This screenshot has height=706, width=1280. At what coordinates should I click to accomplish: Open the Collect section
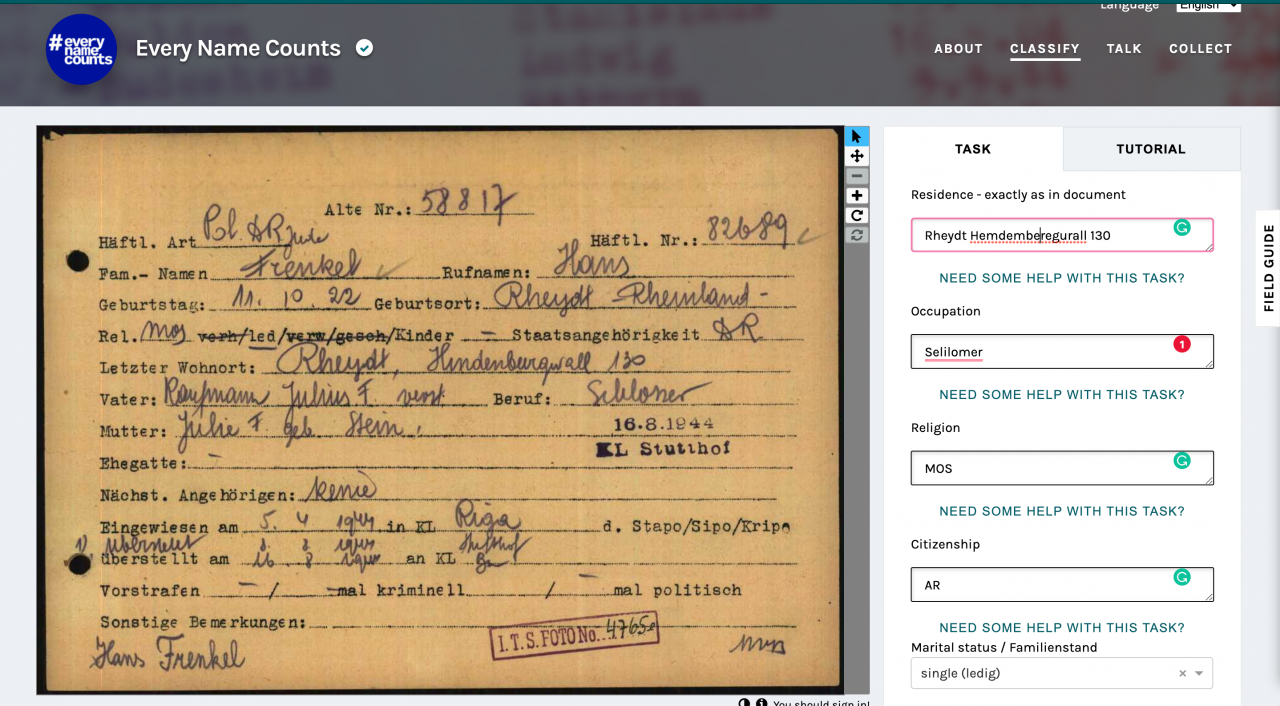pos(1200,48)
